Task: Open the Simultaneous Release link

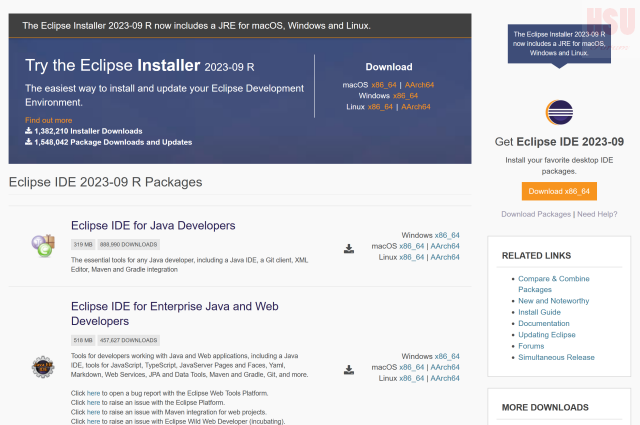Action: tap(556, 357)
